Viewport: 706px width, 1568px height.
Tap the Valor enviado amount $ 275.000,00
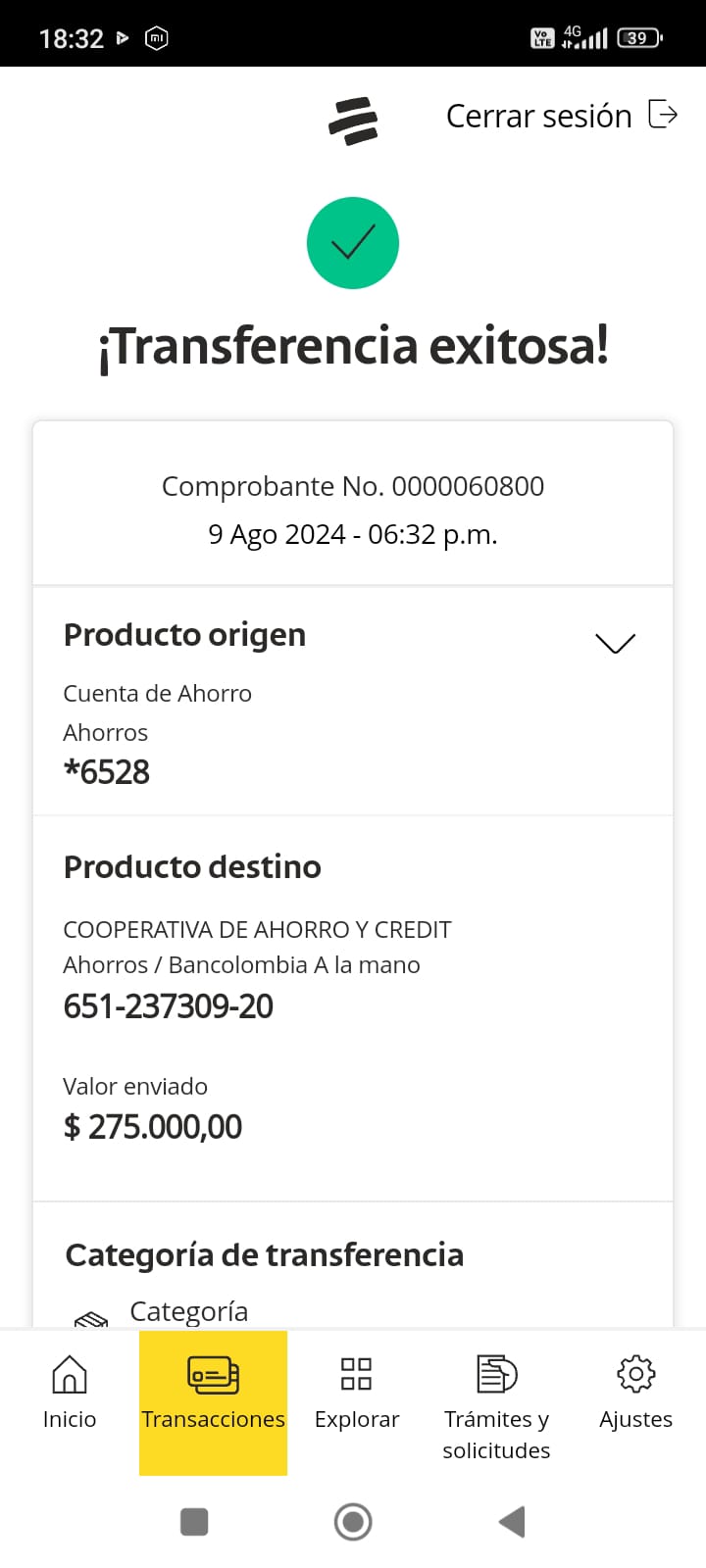[x=153, y=1127]
